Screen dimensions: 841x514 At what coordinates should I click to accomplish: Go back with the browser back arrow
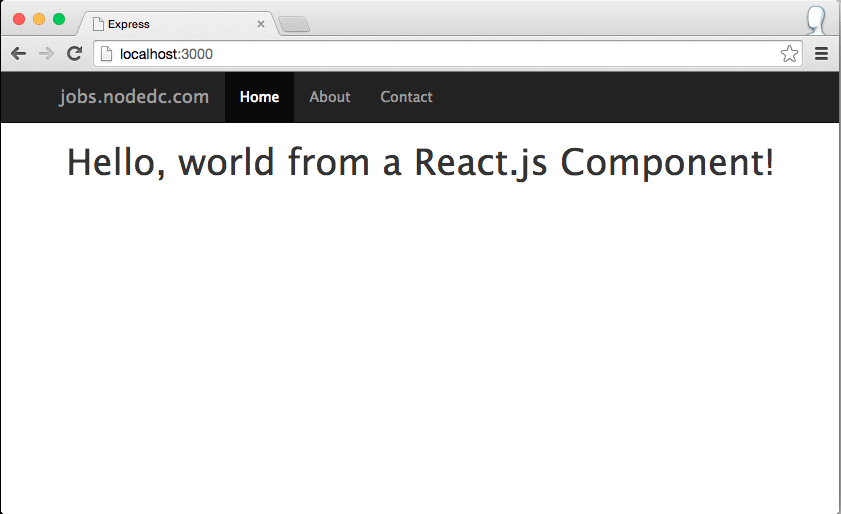pyautogui.click(x=18, y=54)
